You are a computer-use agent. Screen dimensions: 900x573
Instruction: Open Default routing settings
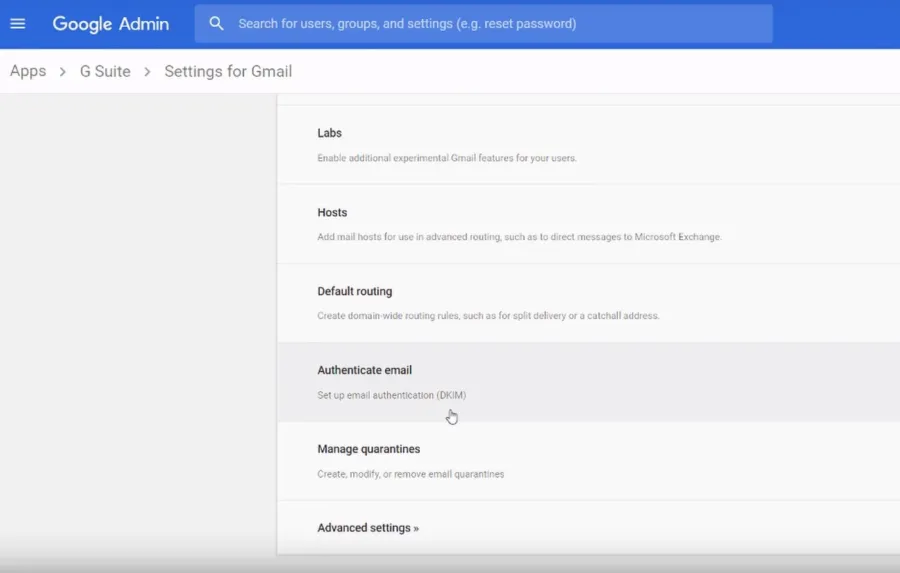588,303
